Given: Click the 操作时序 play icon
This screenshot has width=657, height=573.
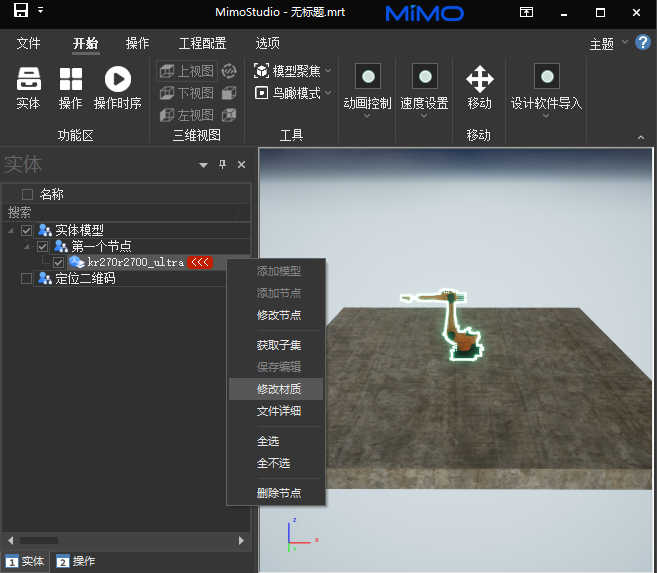Looking at the screenshot, I should (x=118, y=80).
